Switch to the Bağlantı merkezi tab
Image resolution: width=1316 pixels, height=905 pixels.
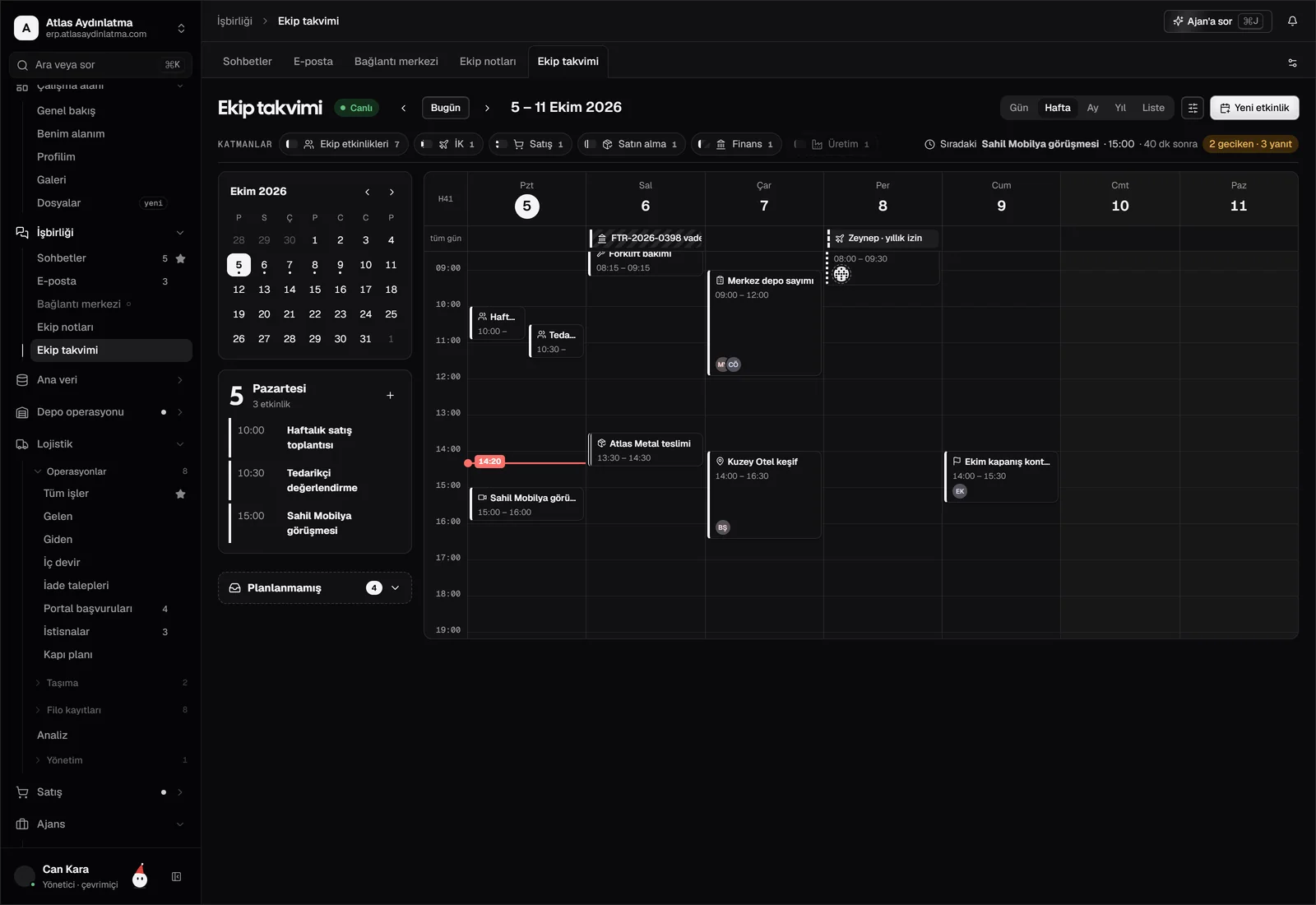(396, 62)
